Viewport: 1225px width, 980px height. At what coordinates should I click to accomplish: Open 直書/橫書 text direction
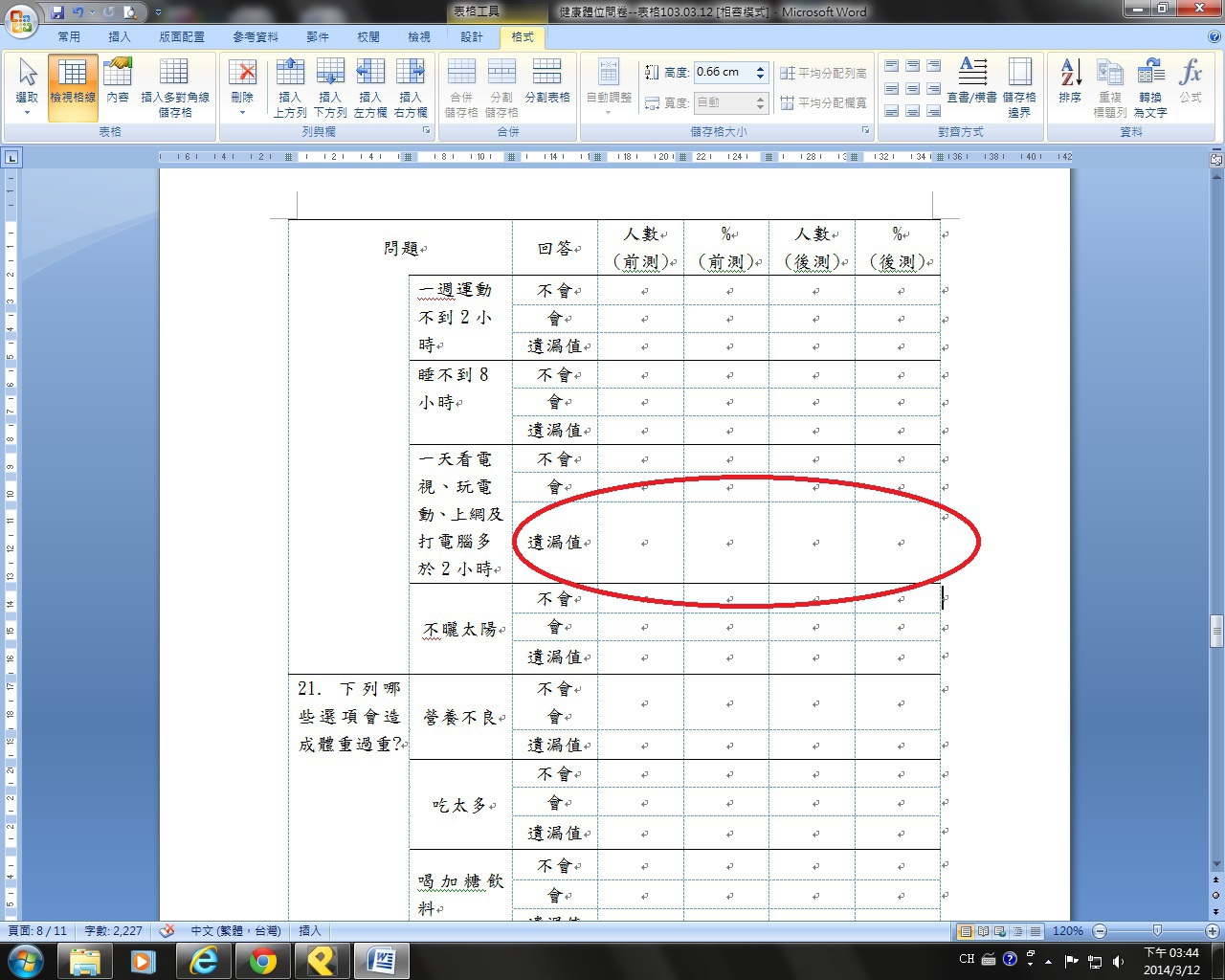click(971, 80)
